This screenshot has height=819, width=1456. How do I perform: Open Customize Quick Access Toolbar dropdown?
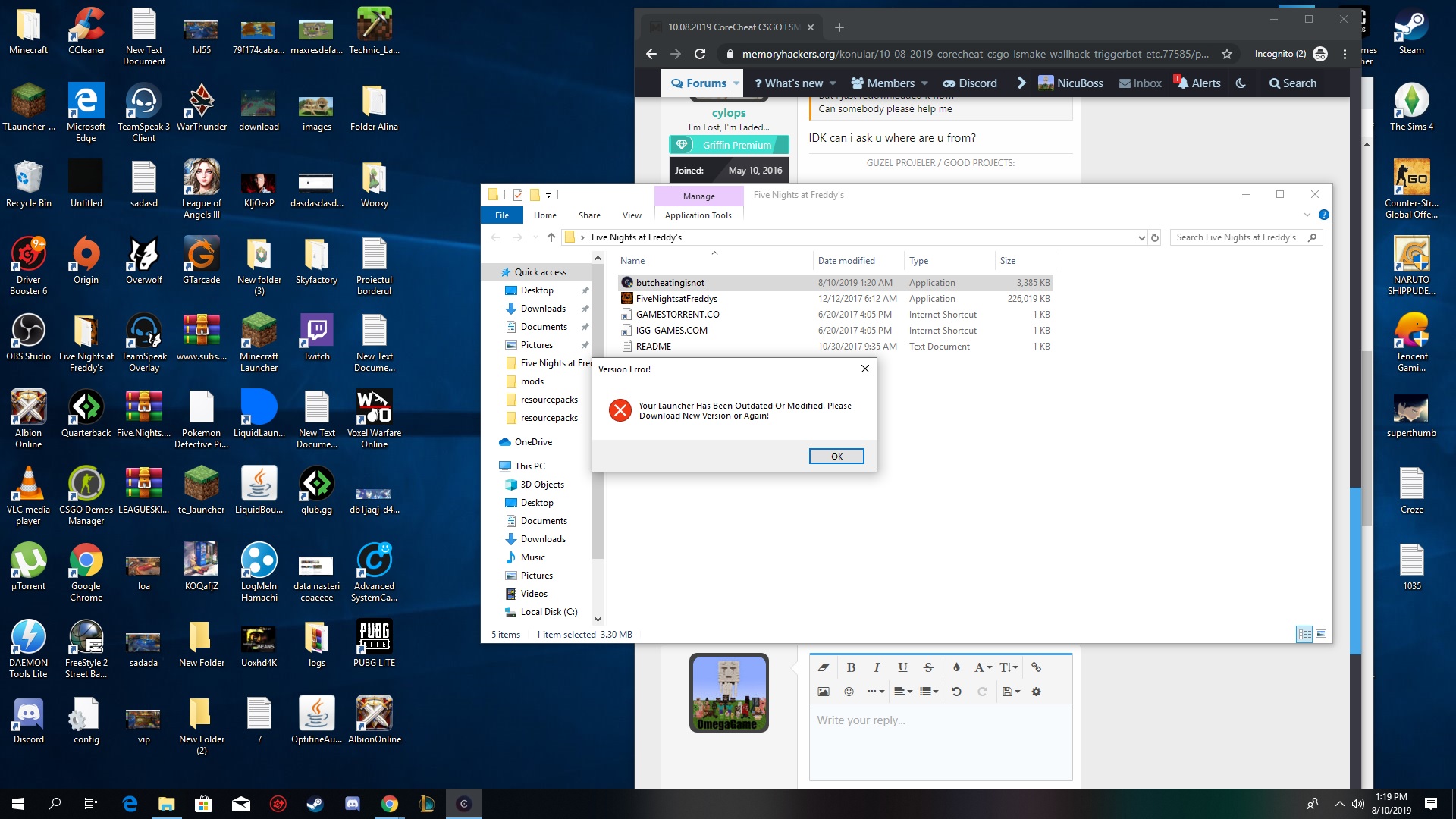coord(548,195)
